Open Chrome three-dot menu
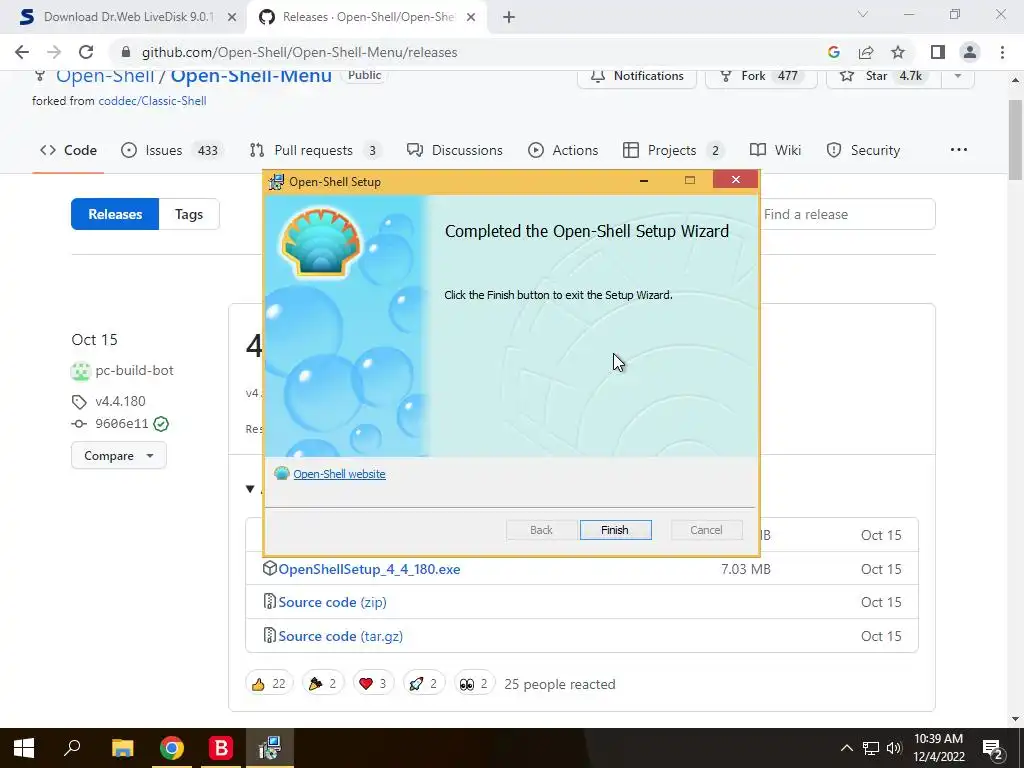Image resolution: width=1024 pixels, height=768 pixels. pyautogui.click(x=1002, y=52)
